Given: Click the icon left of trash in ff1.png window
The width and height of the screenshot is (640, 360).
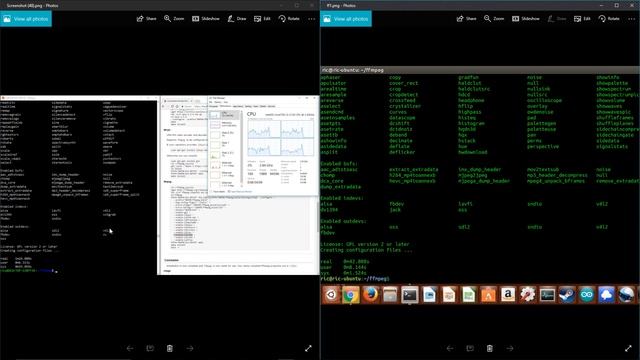Looking at the screenshot, I should coord(470,348).
